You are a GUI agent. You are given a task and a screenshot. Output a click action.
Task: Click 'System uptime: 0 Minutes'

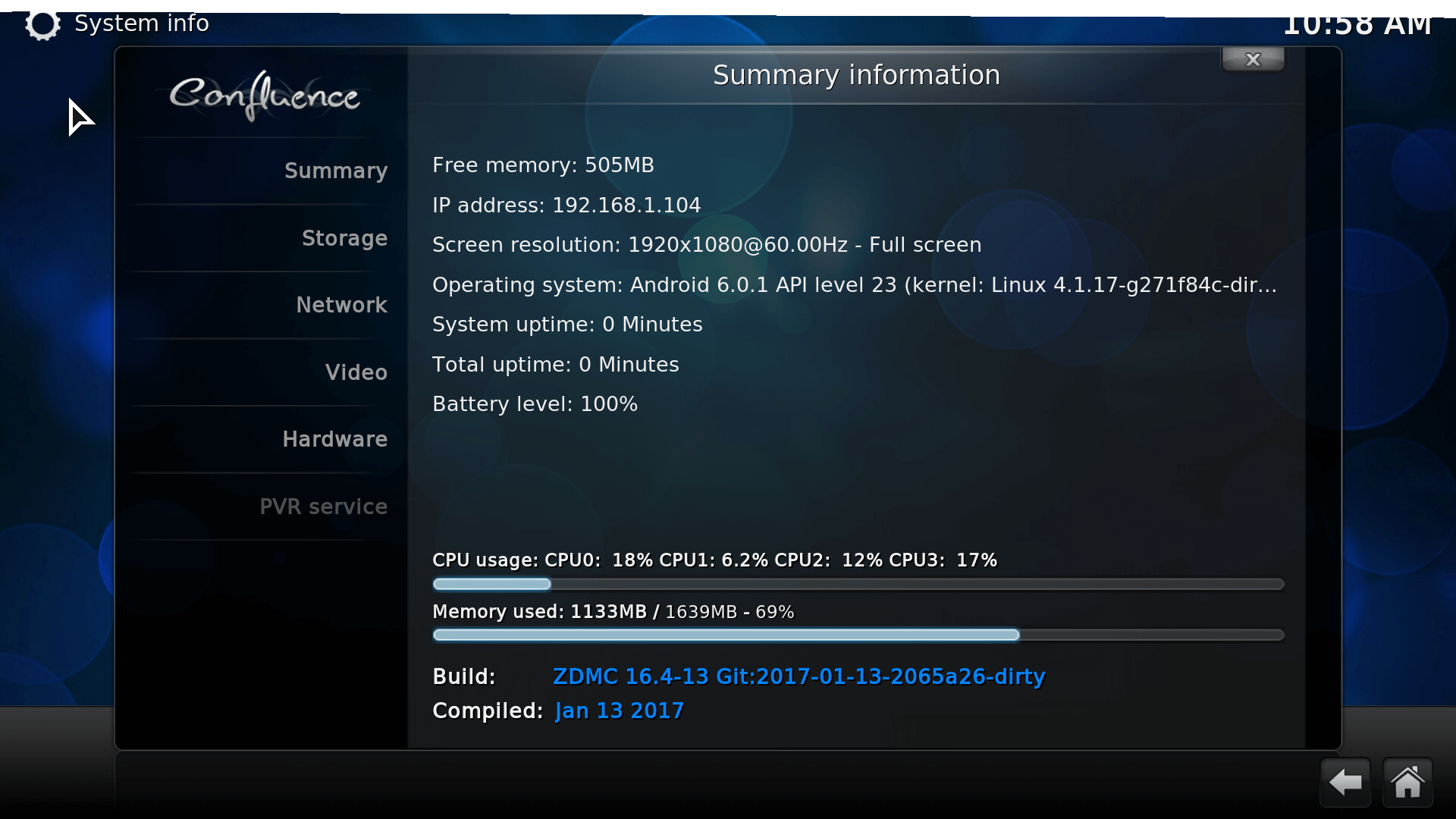coord(567,325)
